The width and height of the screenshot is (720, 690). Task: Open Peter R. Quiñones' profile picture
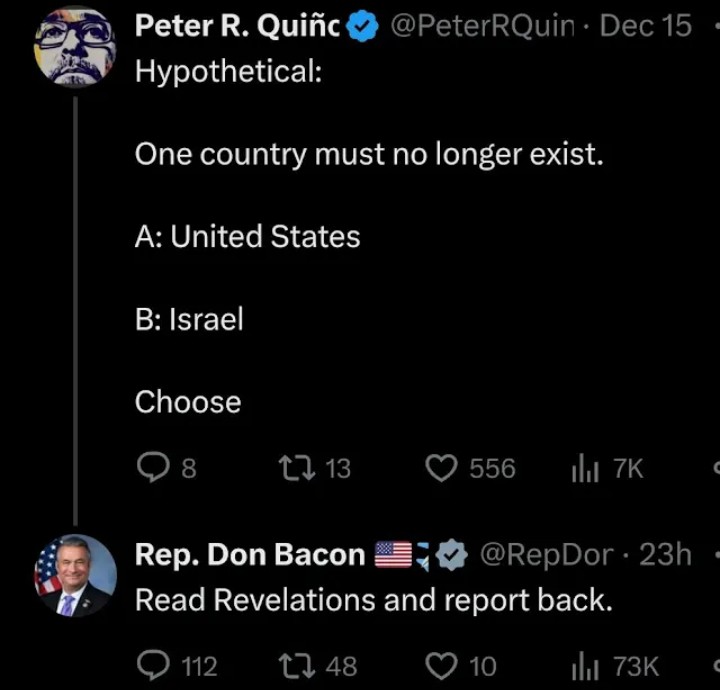74,48
